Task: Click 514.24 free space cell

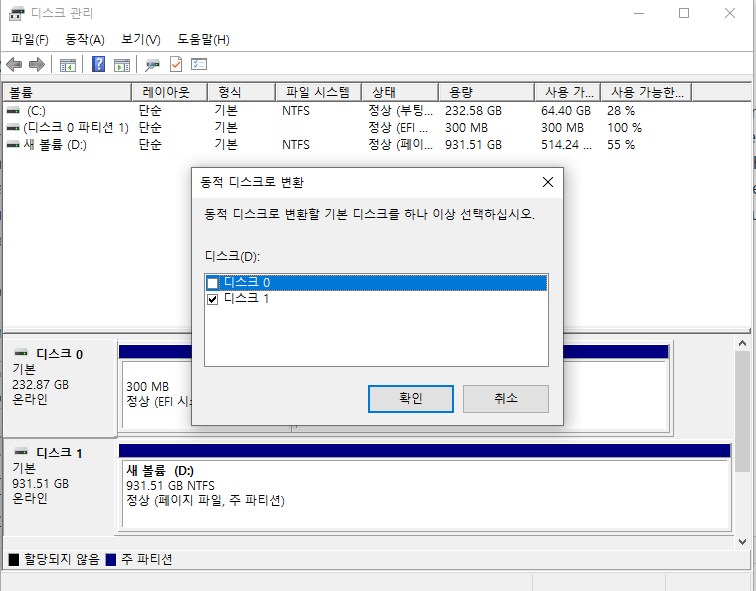Action: (566, 145)
